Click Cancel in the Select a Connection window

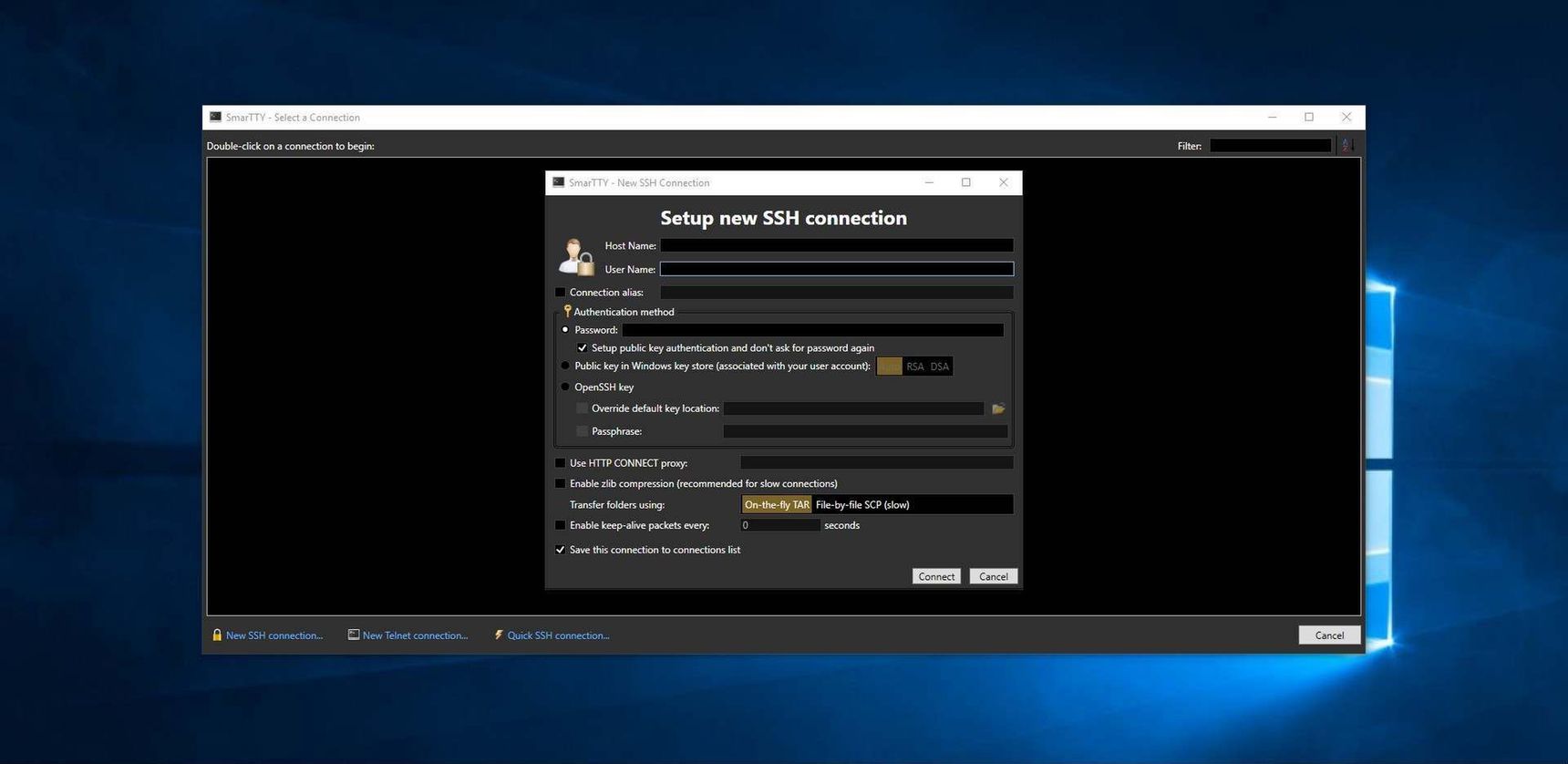click(1329, 635)
